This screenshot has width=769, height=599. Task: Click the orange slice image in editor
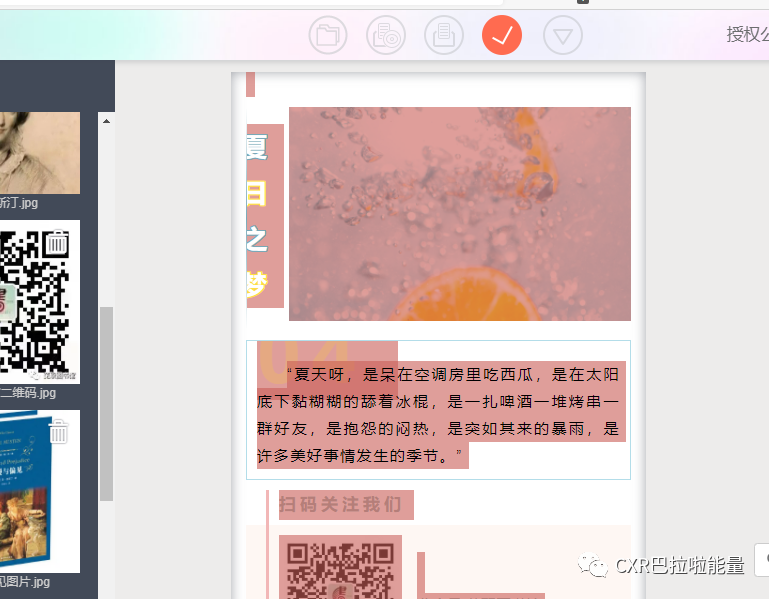tap(460, 214)
